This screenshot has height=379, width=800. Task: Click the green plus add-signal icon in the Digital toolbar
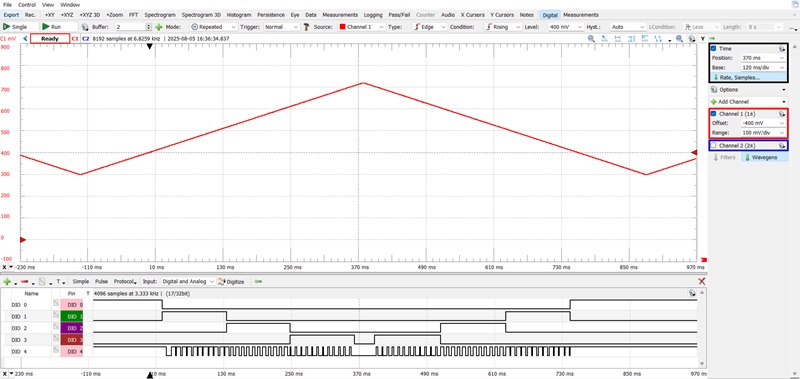click(7, 282)
